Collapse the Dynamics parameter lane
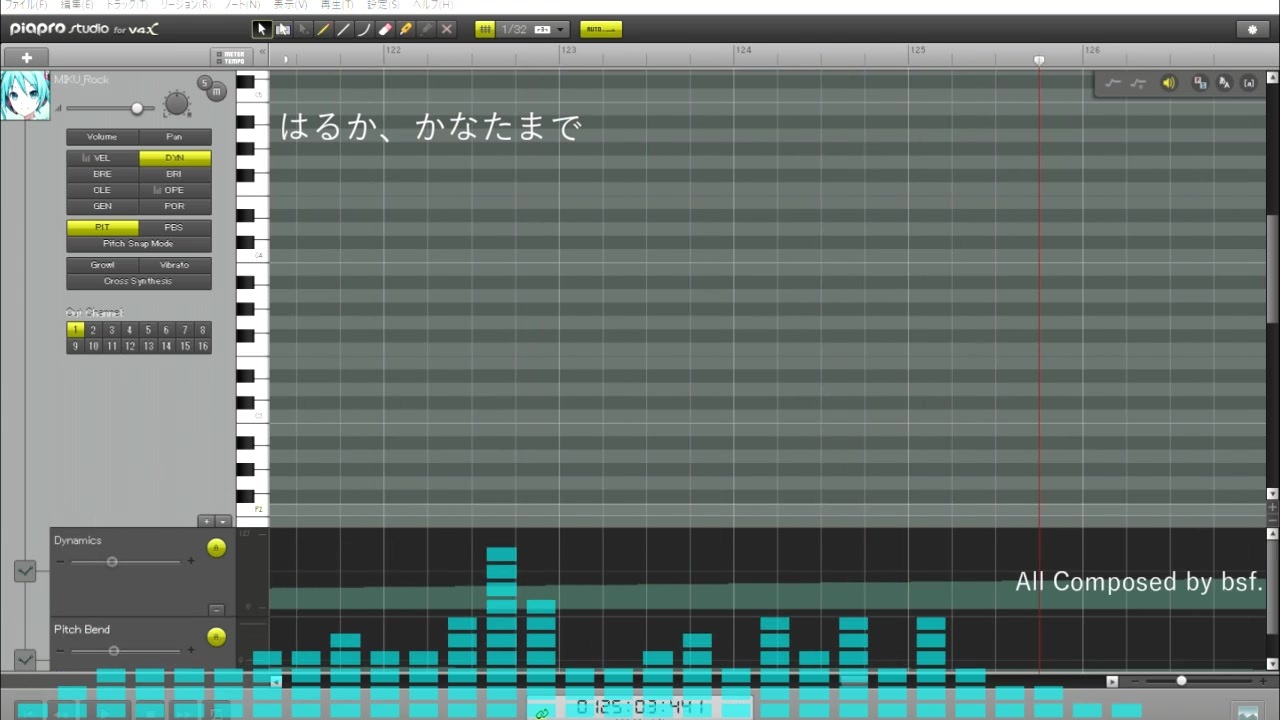The width and height of the screenshot is (1280, 720). pyautogui.click(x=216, y=609)
